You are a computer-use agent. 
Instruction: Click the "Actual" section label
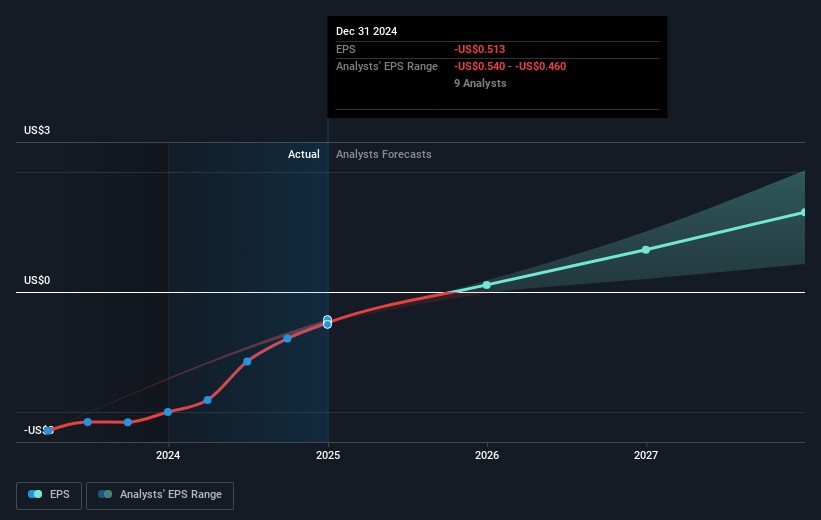pyautogui.click(x=304, y=155)
